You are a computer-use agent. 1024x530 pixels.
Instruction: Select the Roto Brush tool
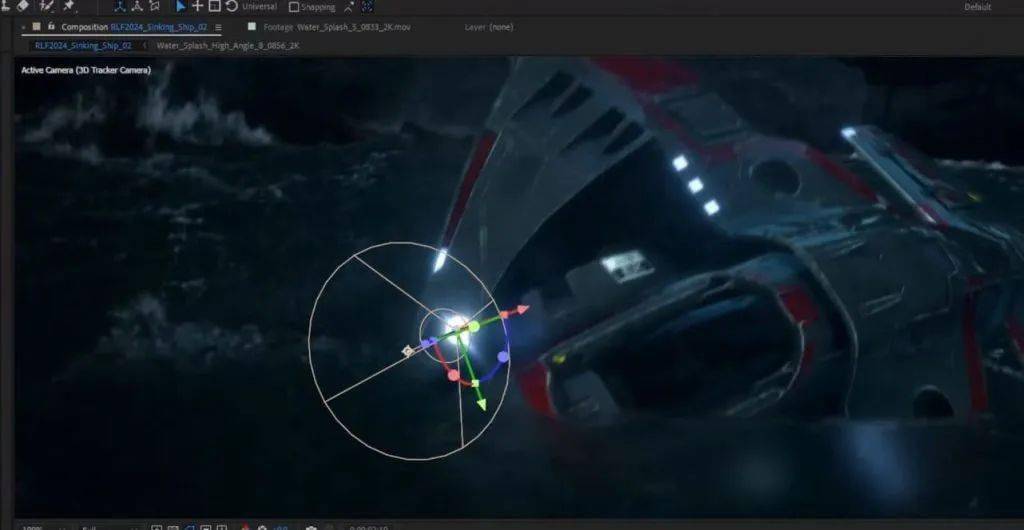(x=46, y=6)
